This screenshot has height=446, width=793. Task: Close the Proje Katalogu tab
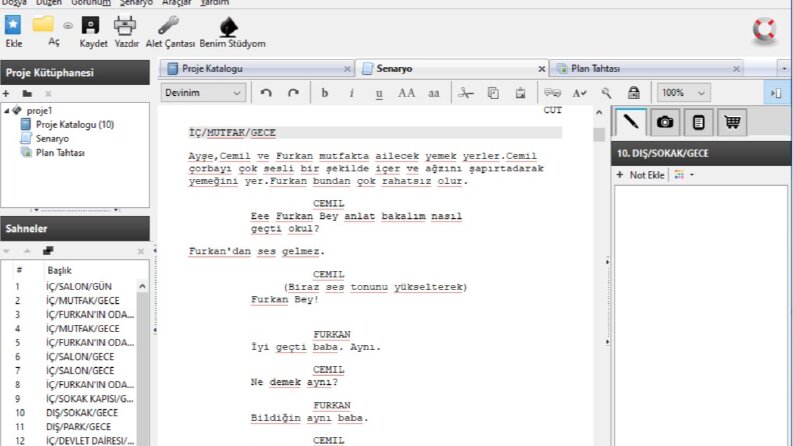pos(347,69)
